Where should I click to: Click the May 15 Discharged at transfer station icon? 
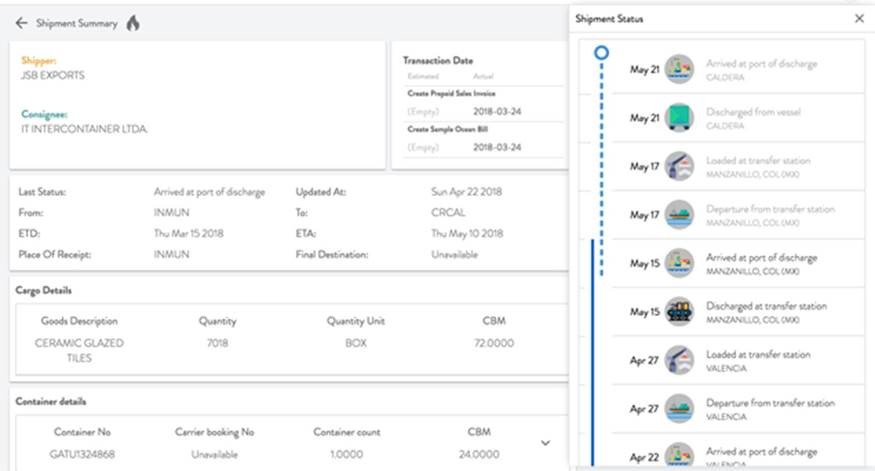click(x=679, y=312)
